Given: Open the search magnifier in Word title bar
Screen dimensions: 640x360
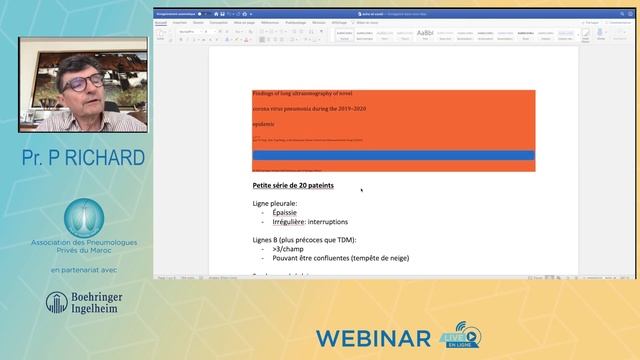Looking at the screenshot, I should click(622, 14).
